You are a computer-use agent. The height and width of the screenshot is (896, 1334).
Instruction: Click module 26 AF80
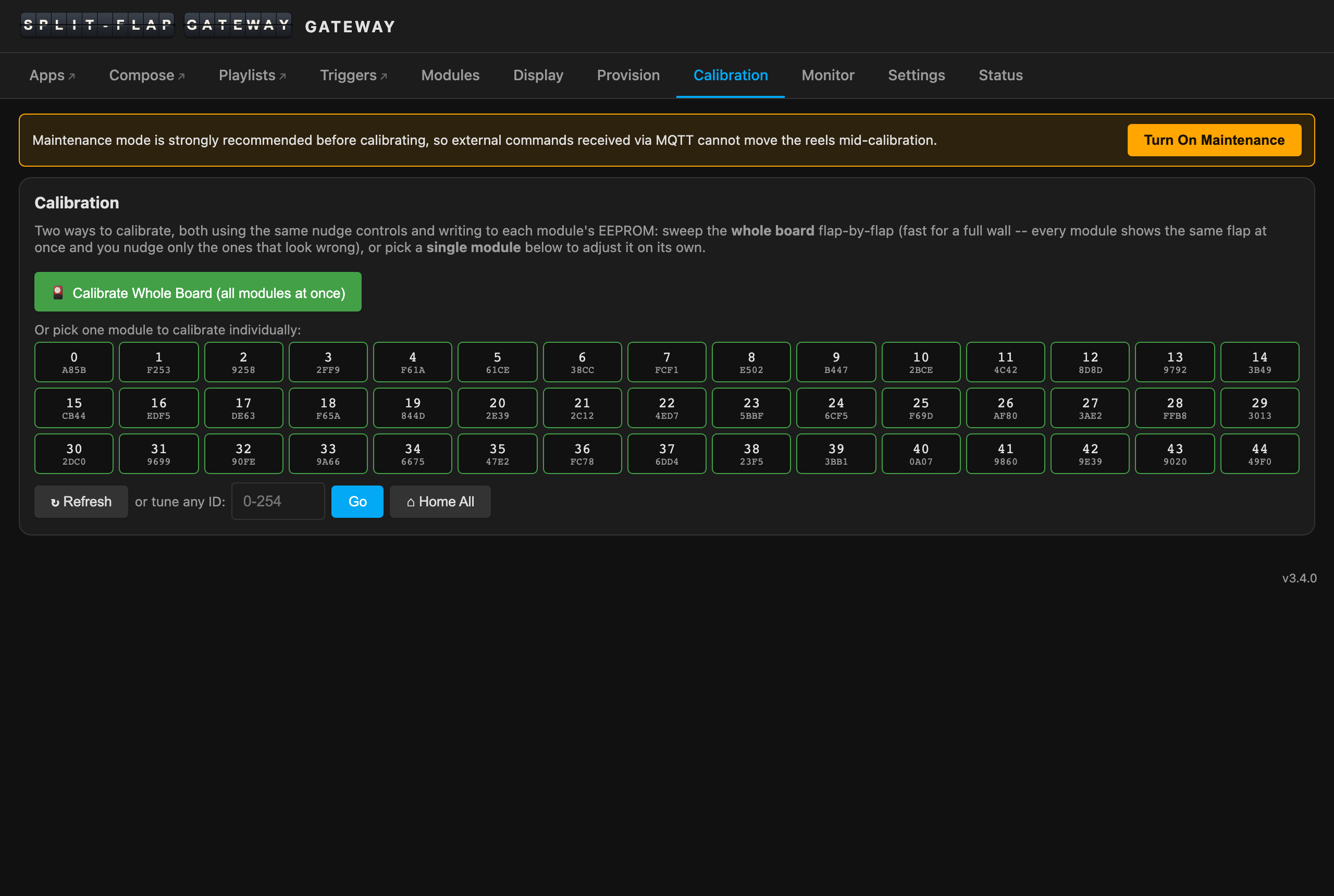click(1005, 408)
